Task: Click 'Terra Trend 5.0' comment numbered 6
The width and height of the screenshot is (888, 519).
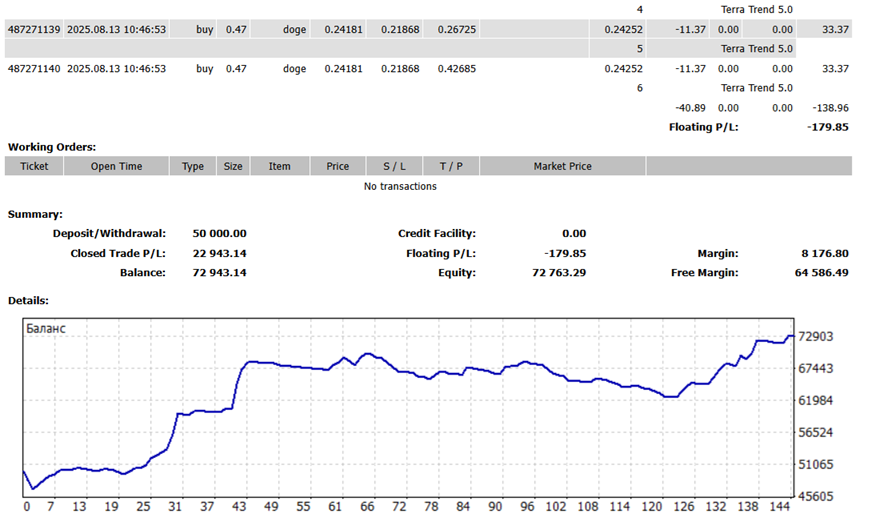Action: 757,88
